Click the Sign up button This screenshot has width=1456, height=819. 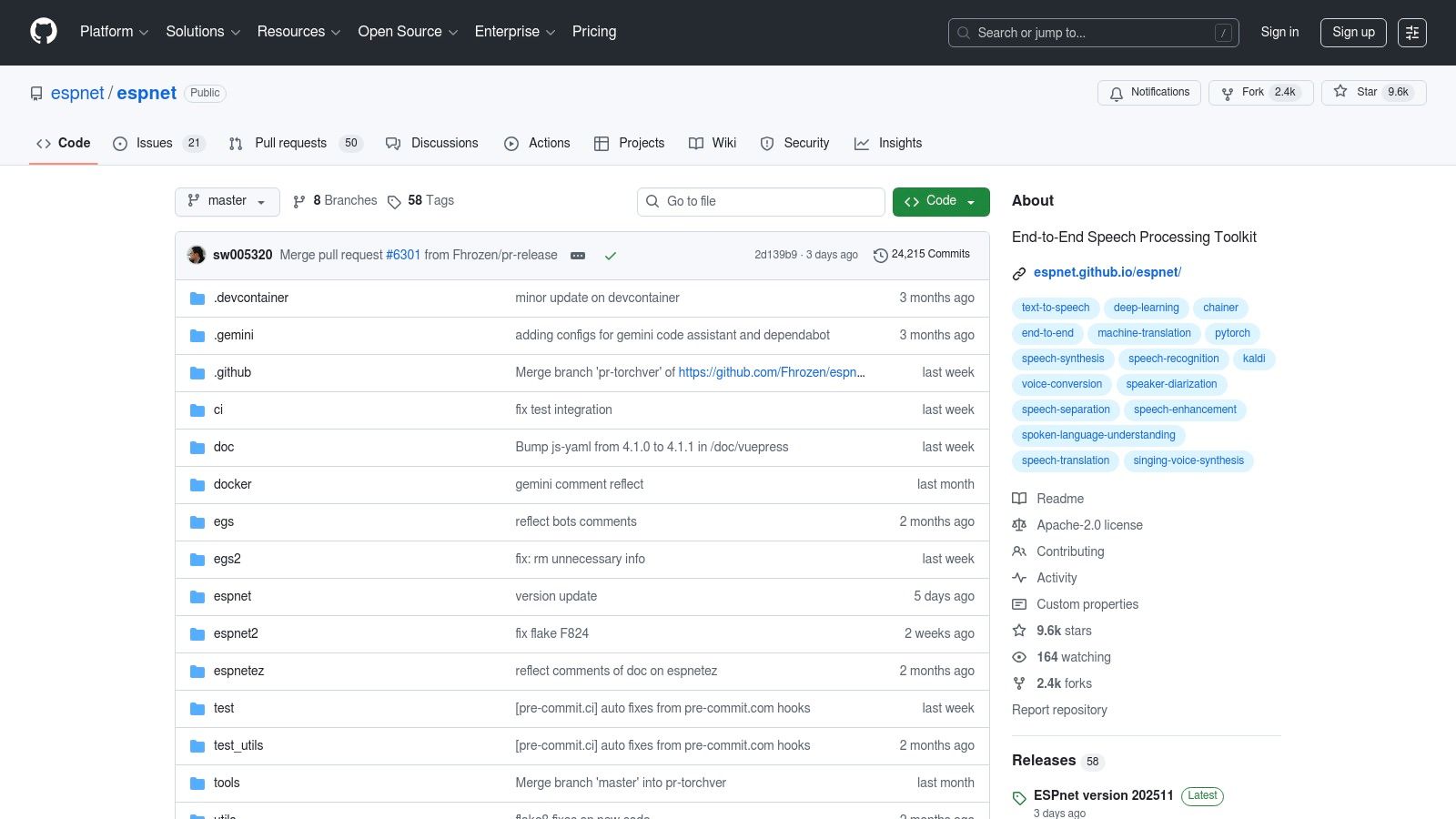coord(1353,33)
